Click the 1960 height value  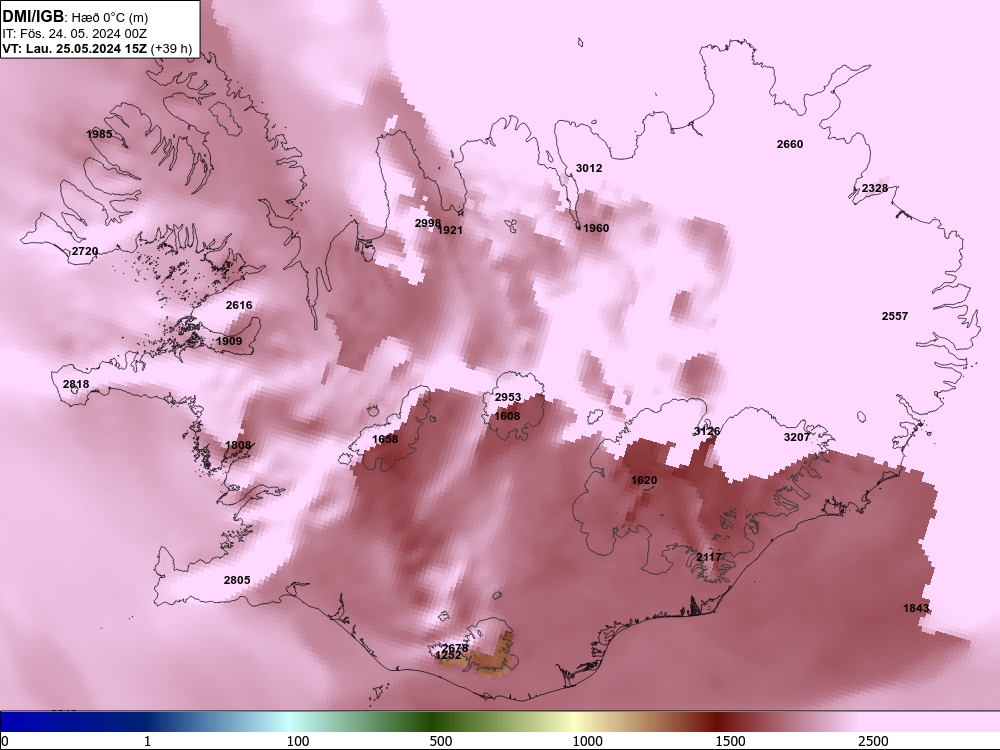596,228
